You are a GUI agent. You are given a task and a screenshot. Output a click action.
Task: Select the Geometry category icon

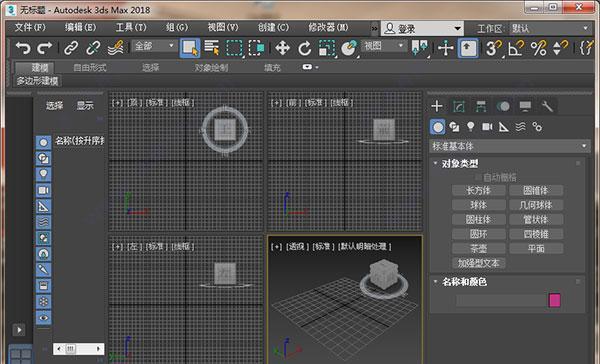click(x=437, y=127)
